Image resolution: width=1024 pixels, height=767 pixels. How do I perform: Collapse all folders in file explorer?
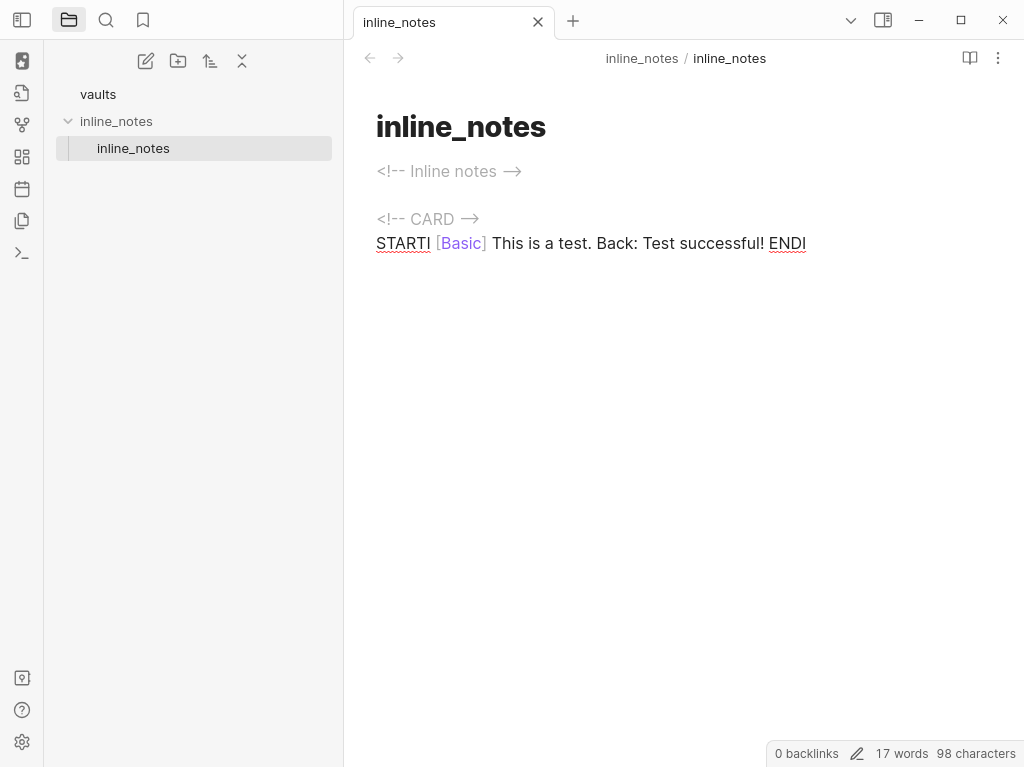click(x=242, y=61)
